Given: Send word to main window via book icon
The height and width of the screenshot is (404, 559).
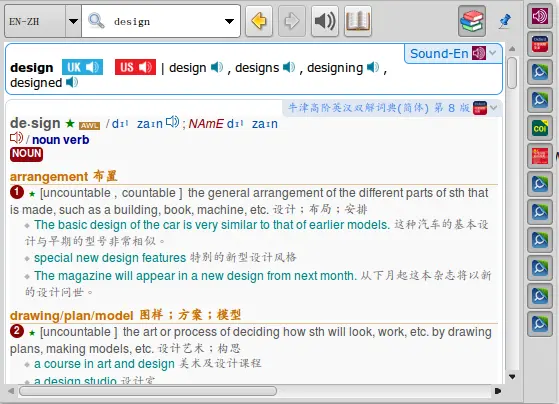Looking at the screenshot, I should pyautogui.click(x=358, y=21).
